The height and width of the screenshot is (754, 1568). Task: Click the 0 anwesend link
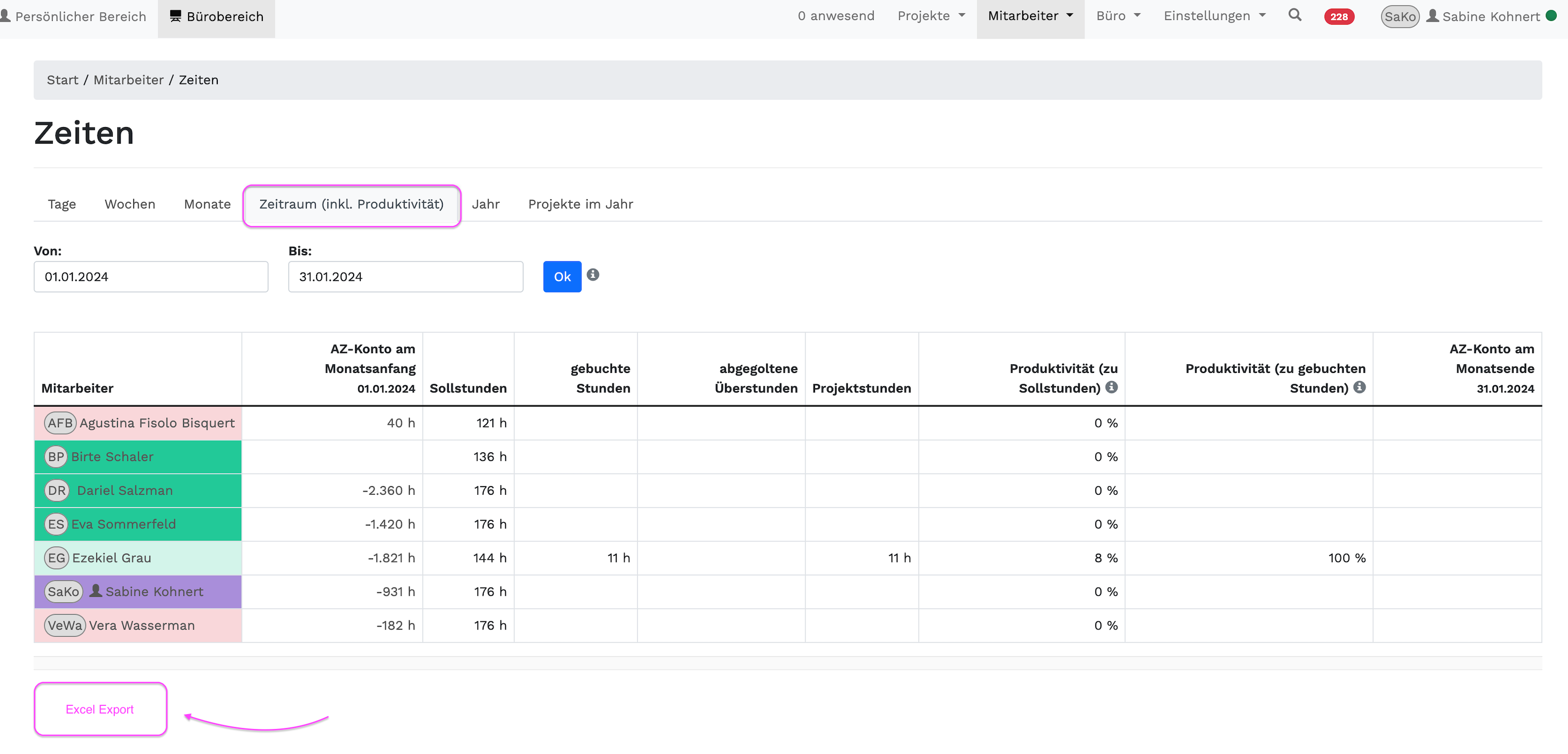point(836,16)
